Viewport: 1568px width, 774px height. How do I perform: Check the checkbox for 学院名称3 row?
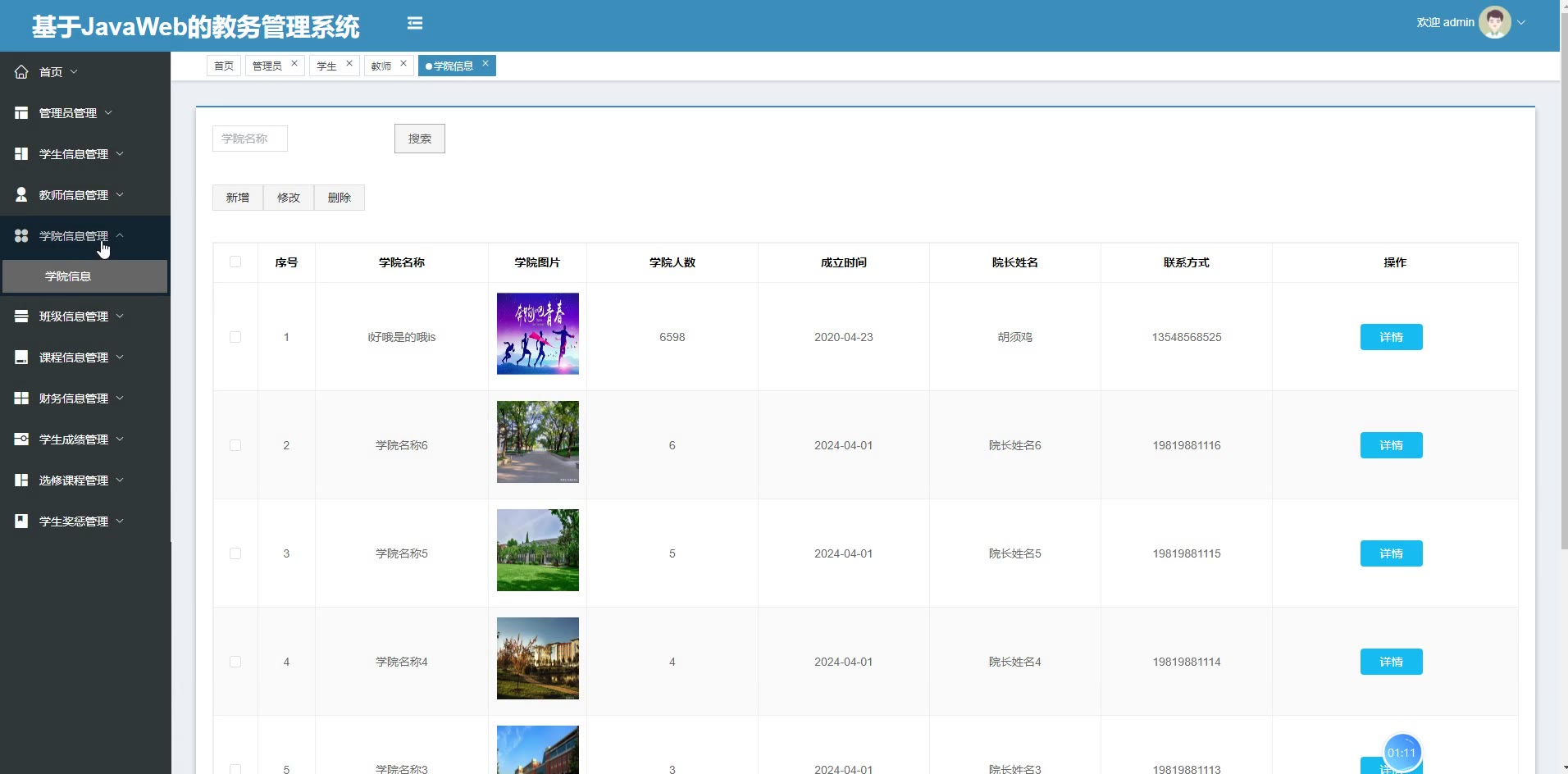(235, 769)
